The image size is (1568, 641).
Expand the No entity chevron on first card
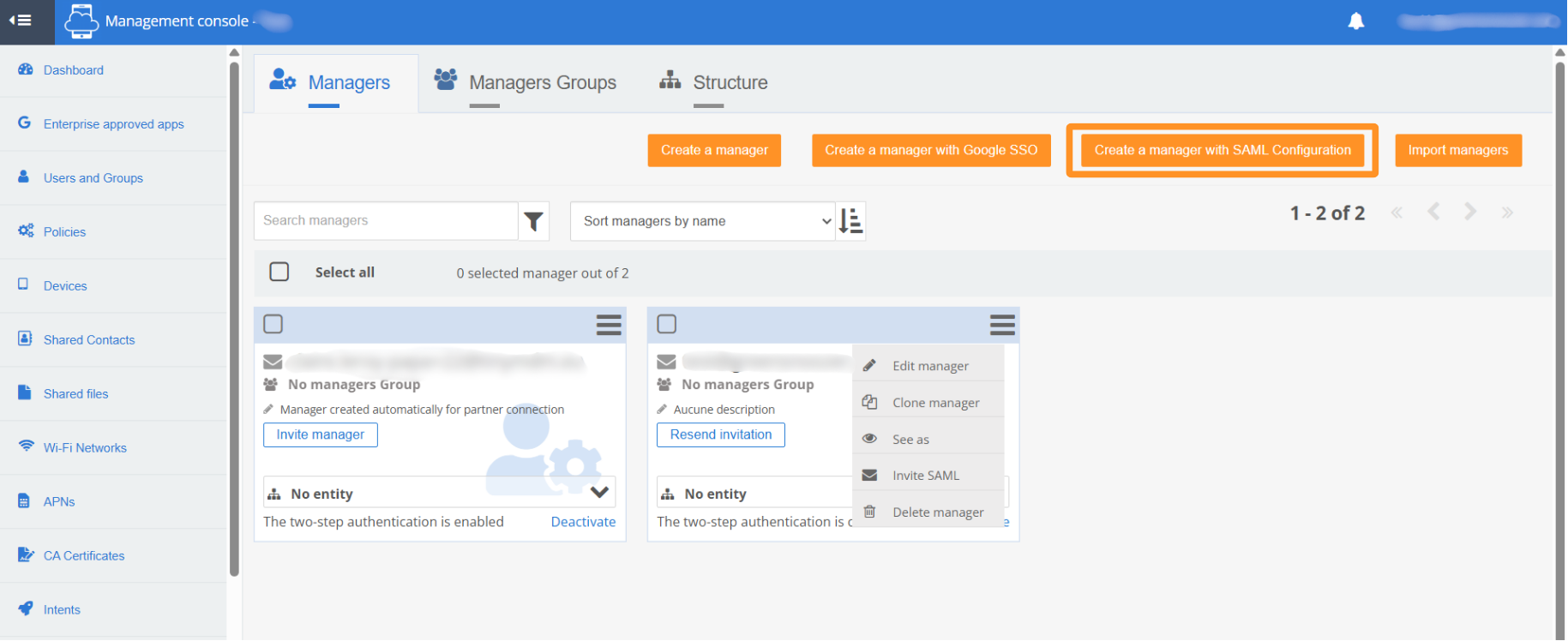599,492
